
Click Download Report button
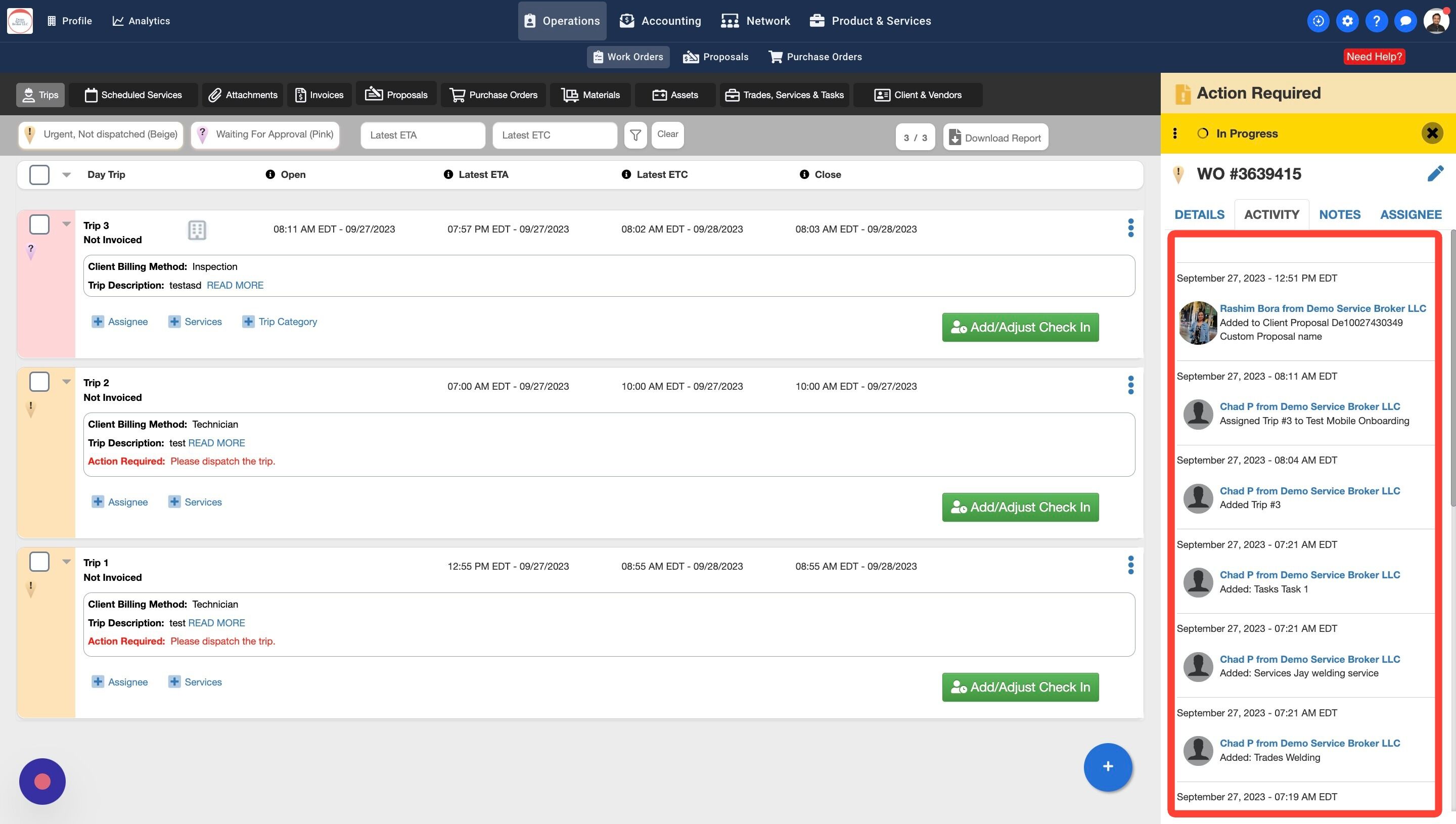click(995, 138)
